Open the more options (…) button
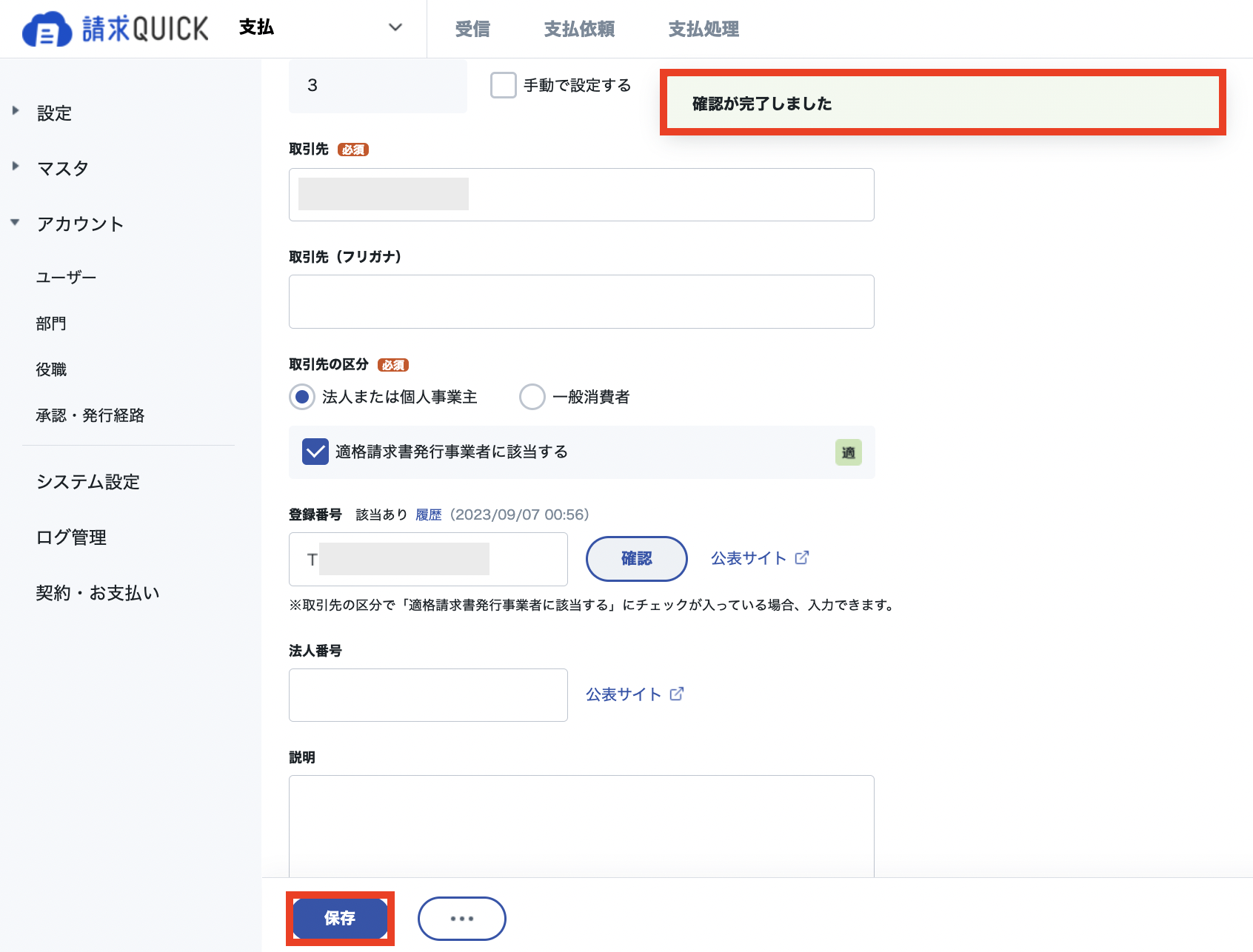1253x952 pixels. [462, 919]
